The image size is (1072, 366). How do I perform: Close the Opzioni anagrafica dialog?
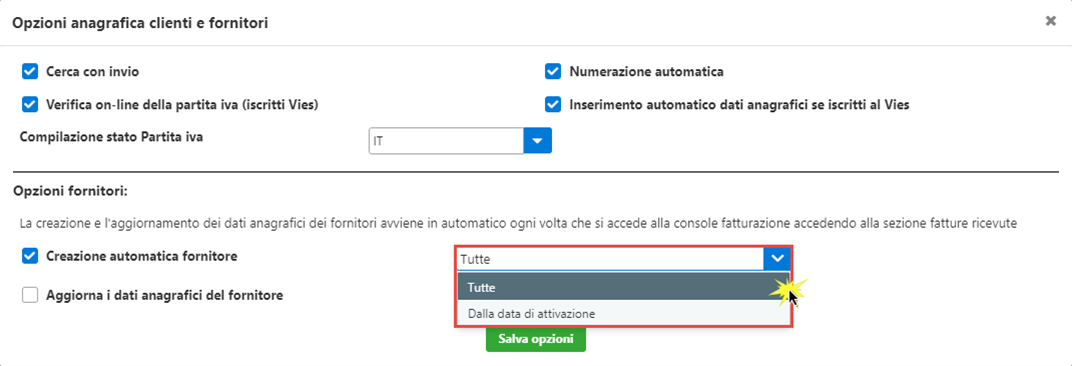[x=1051, y=21]
